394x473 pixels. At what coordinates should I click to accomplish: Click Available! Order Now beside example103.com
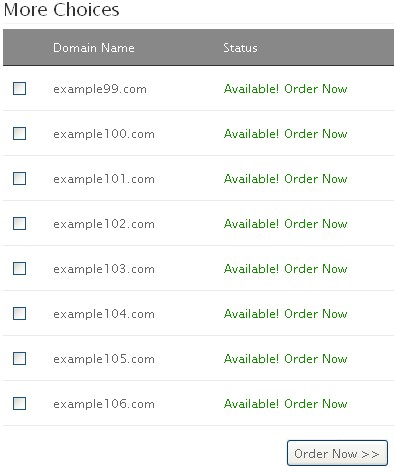[286, 269]
